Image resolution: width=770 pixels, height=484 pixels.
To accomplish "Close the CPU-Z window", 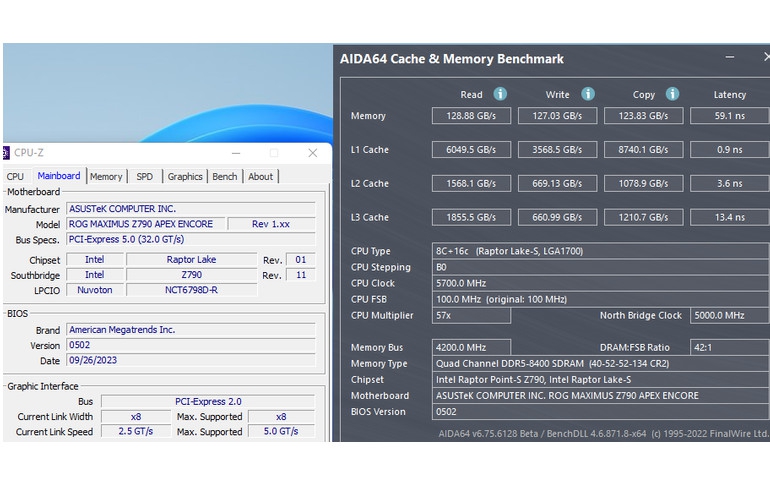I will [x=313, y=153].
